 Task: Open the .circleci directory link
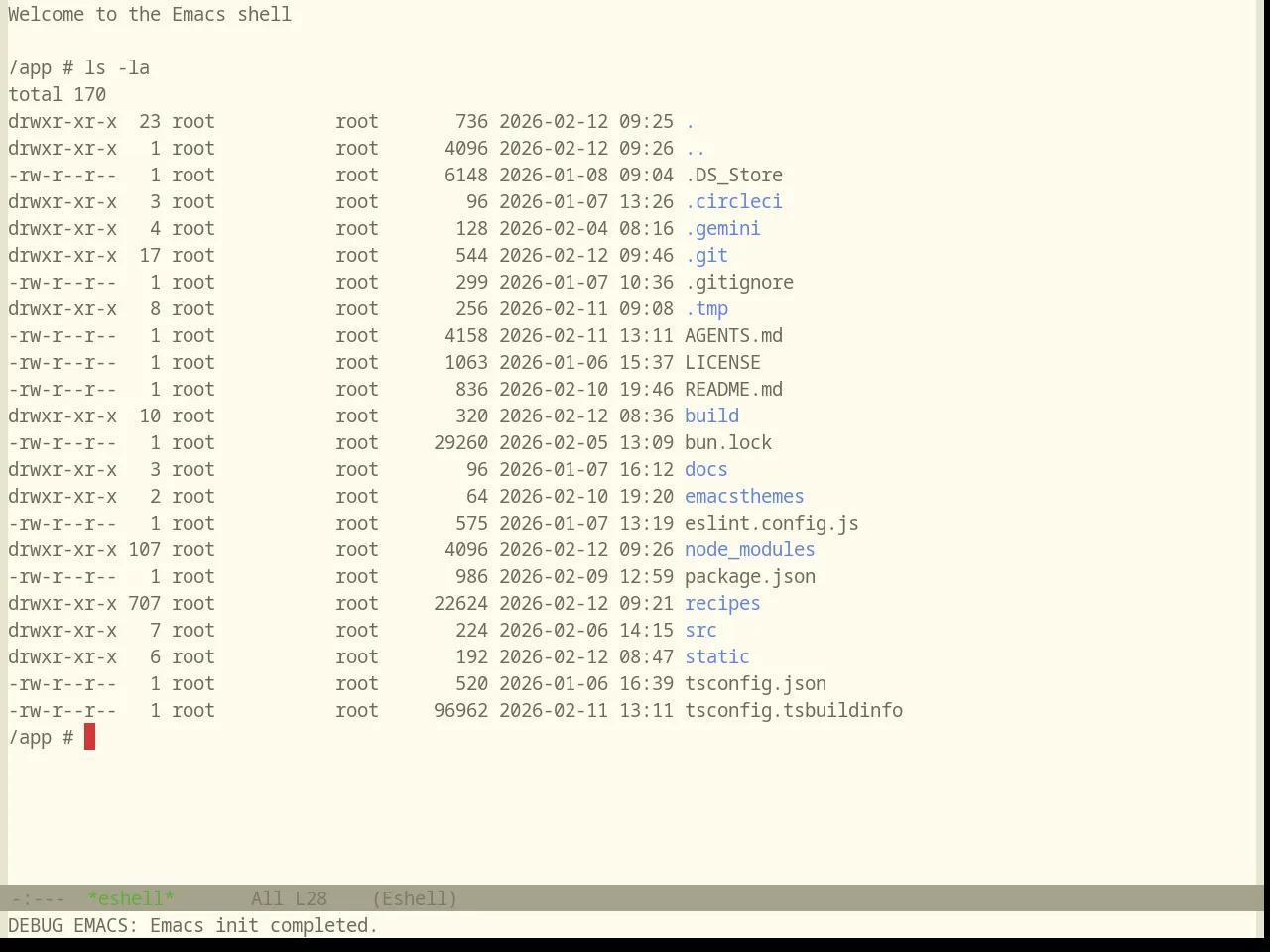pyautogui.click(x=733, y=201)
